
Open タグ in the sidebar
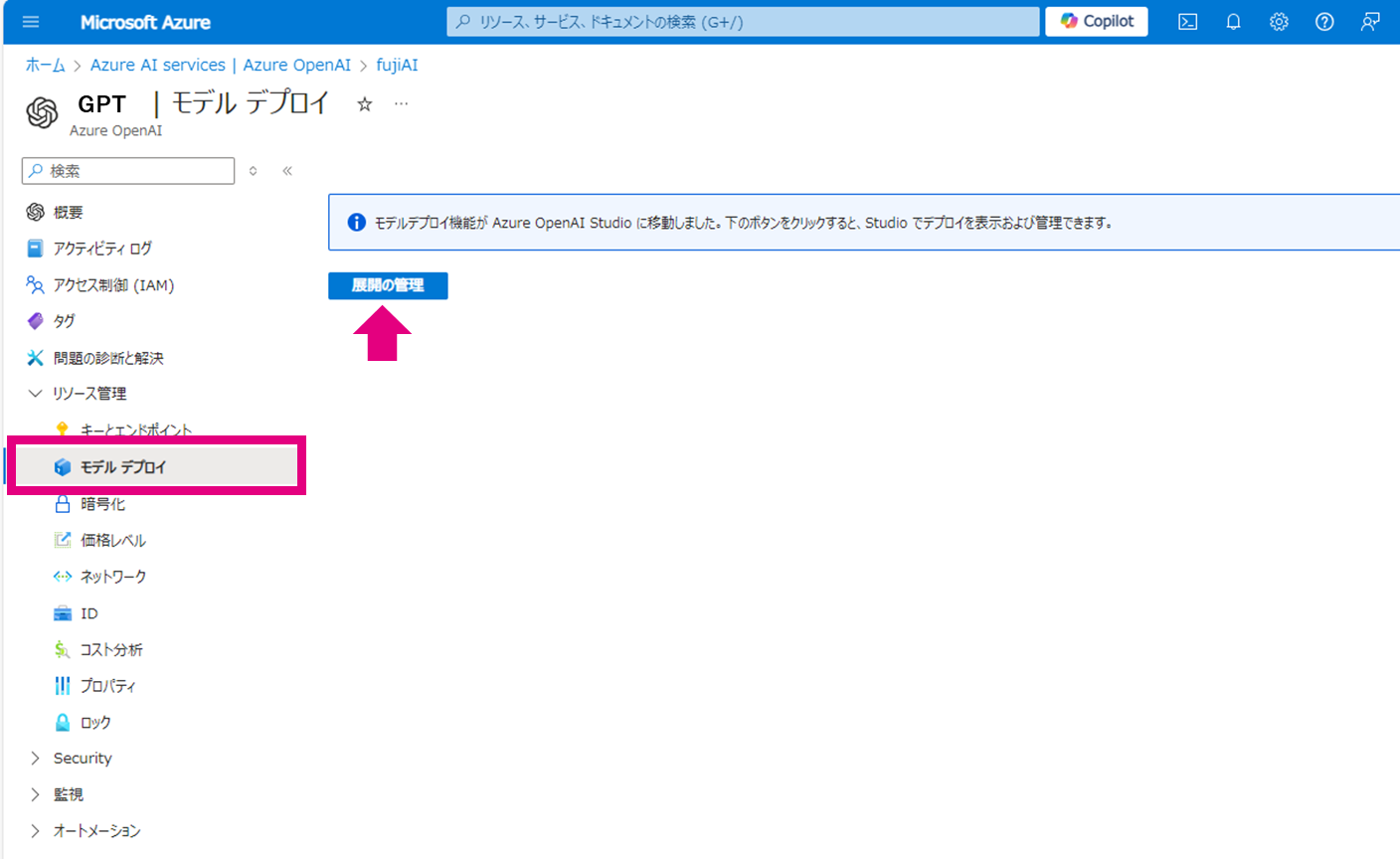click(64, 321)
